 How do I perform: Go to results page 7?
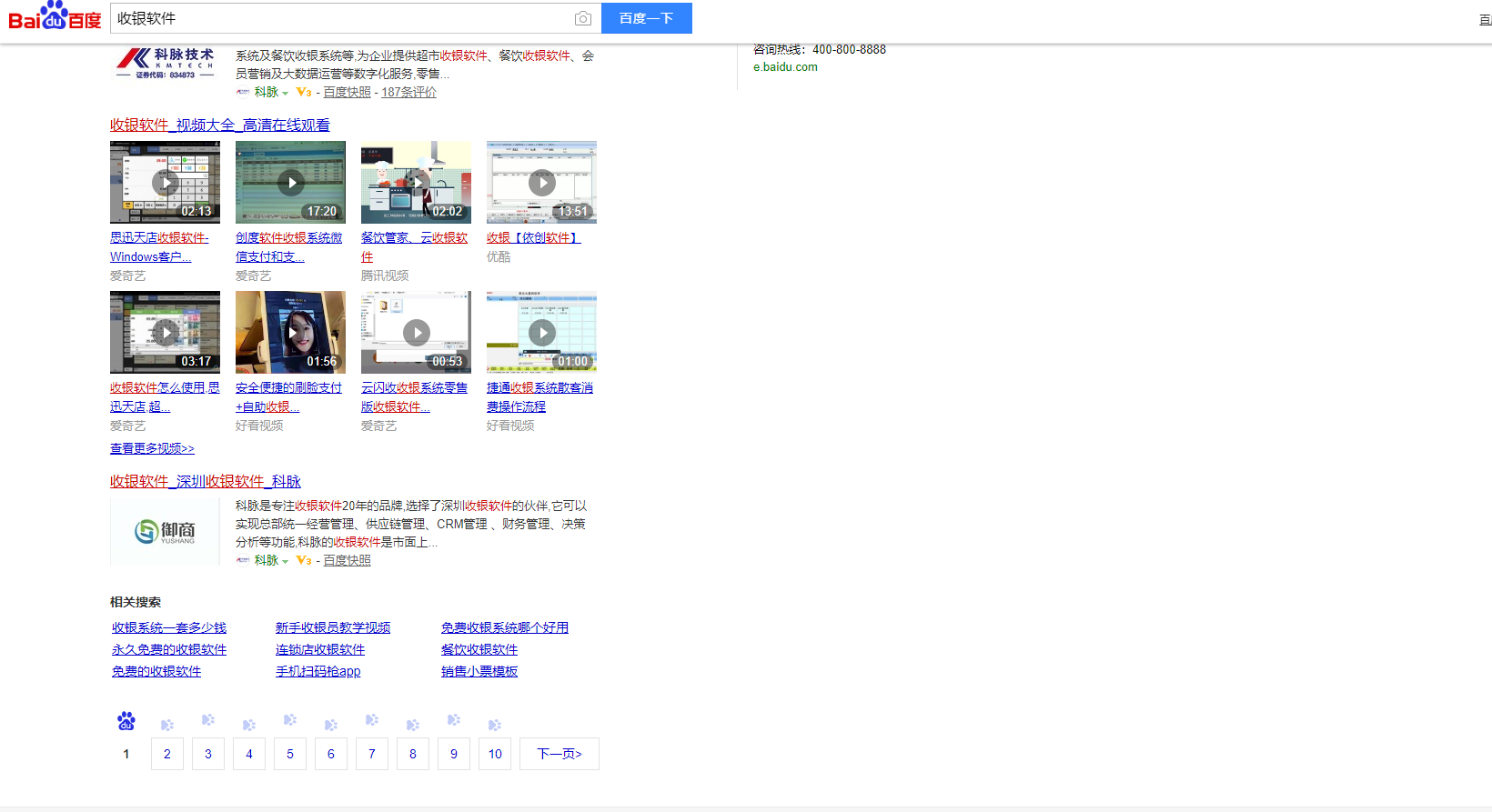pos(372,754)
